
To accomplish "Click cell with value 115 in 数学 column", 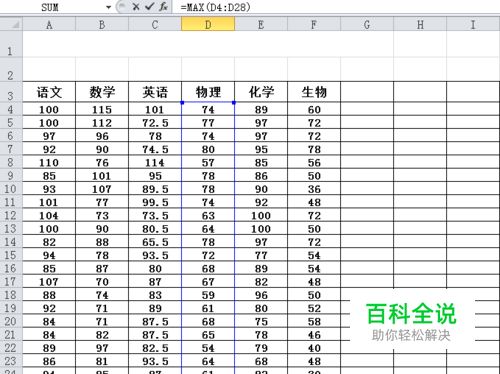I will pos(102,109).
